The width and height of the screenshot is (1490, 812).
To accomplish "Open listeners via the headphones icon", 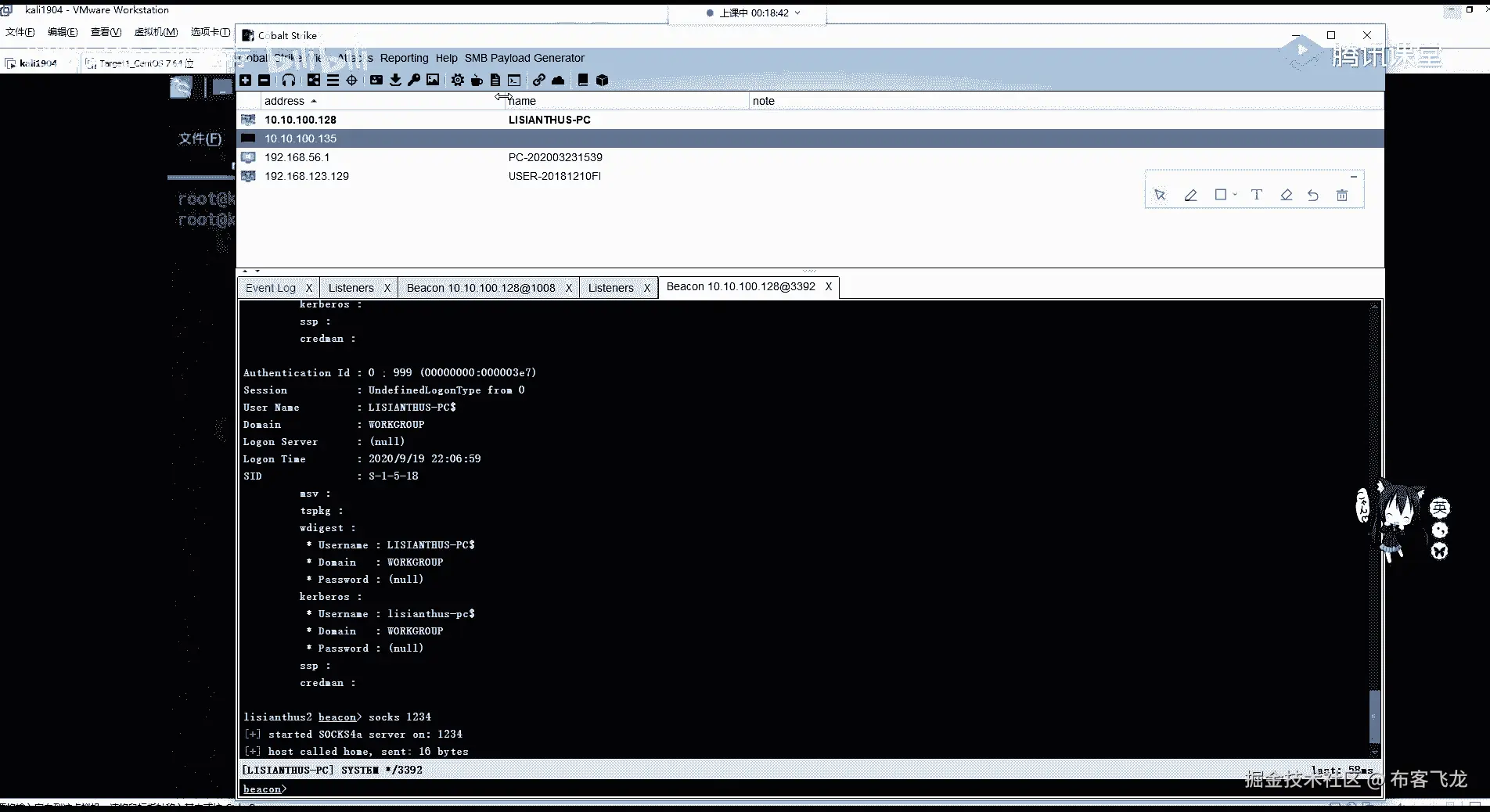I will 289,80.
